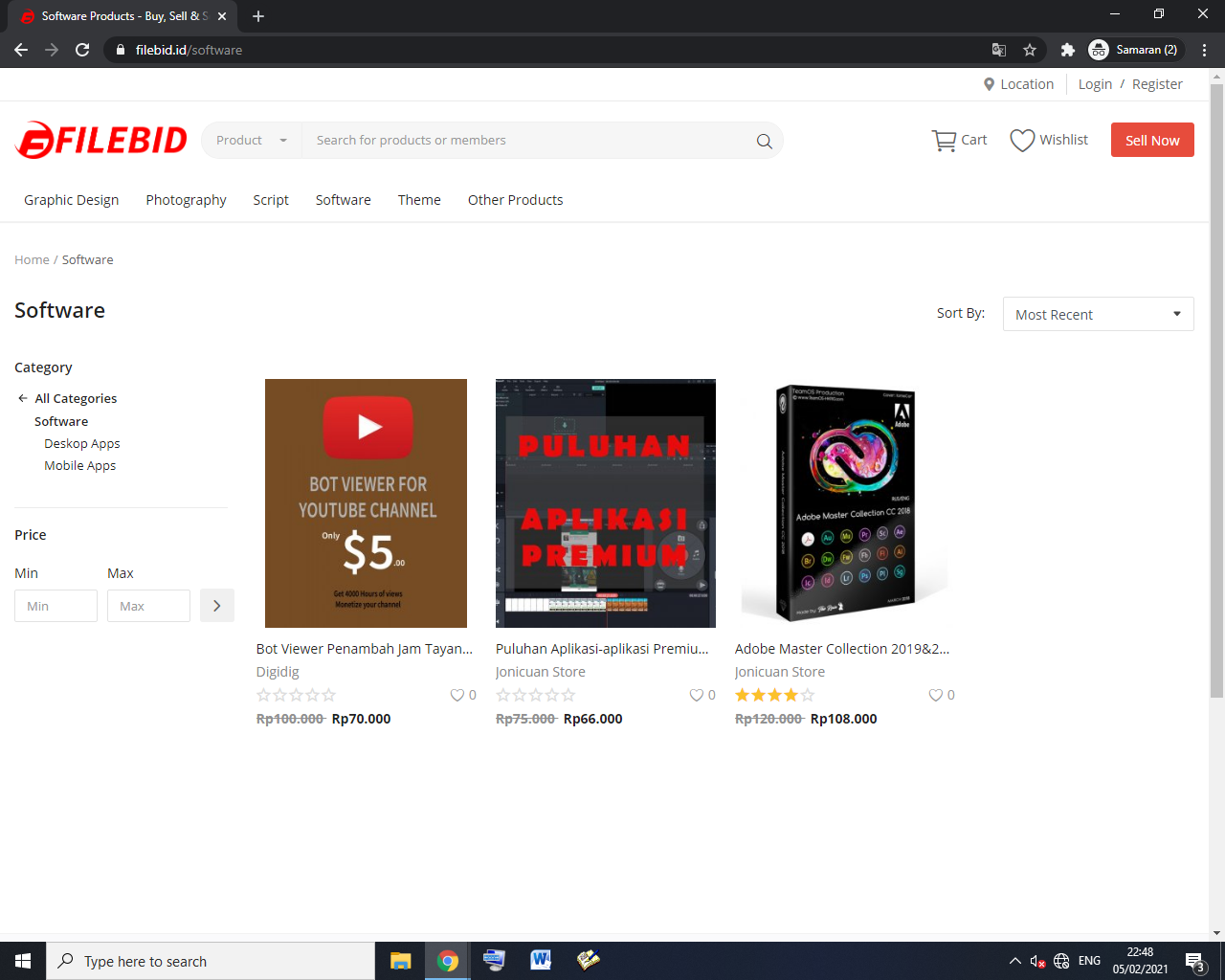The width and height of the screenshot is (1225, 980).
Task: Go to Home breadcrumb
Action: click(32, 259)
